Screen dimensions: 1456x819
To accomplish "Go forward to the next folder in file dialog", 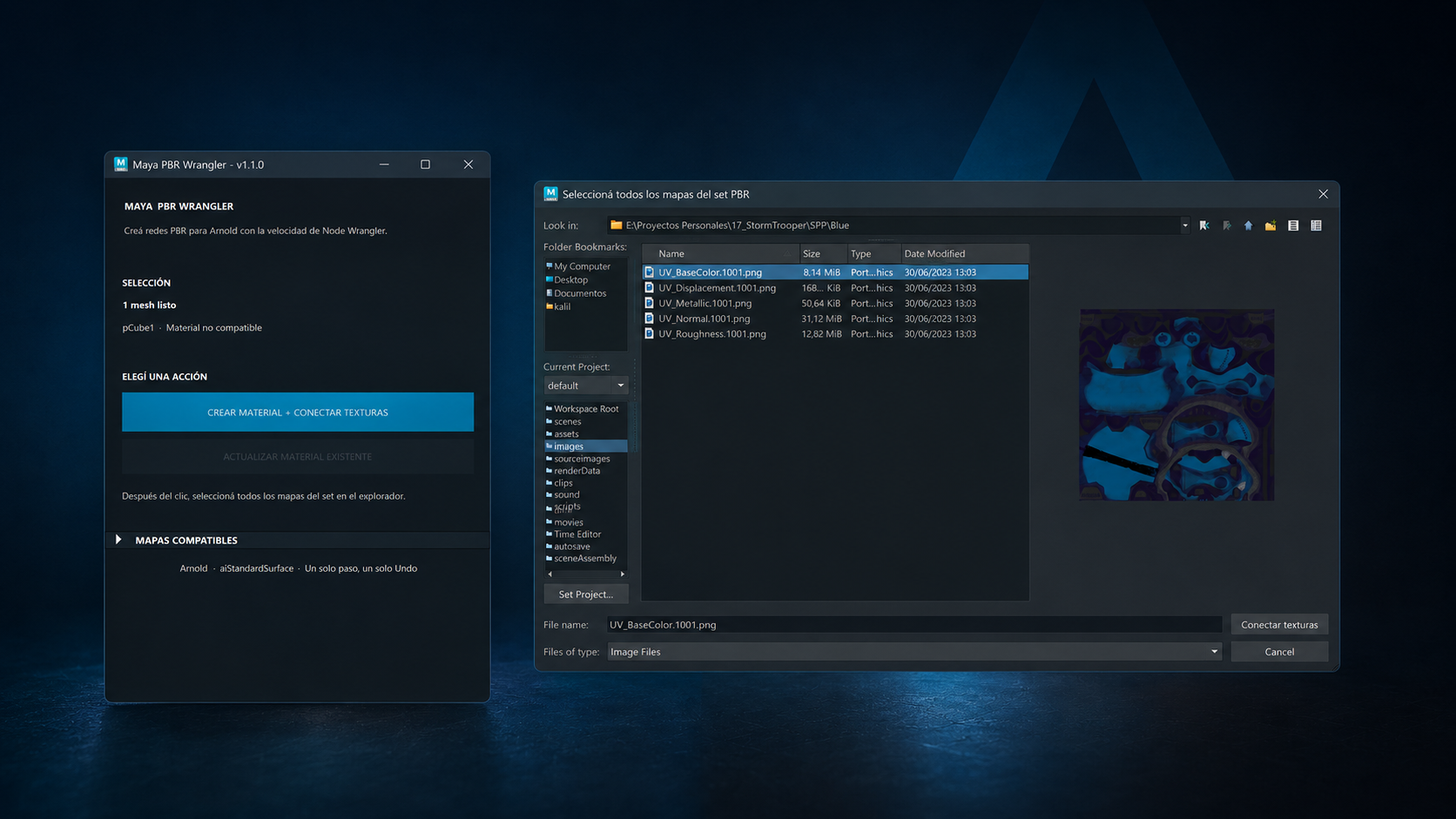I will (1227, 225).
